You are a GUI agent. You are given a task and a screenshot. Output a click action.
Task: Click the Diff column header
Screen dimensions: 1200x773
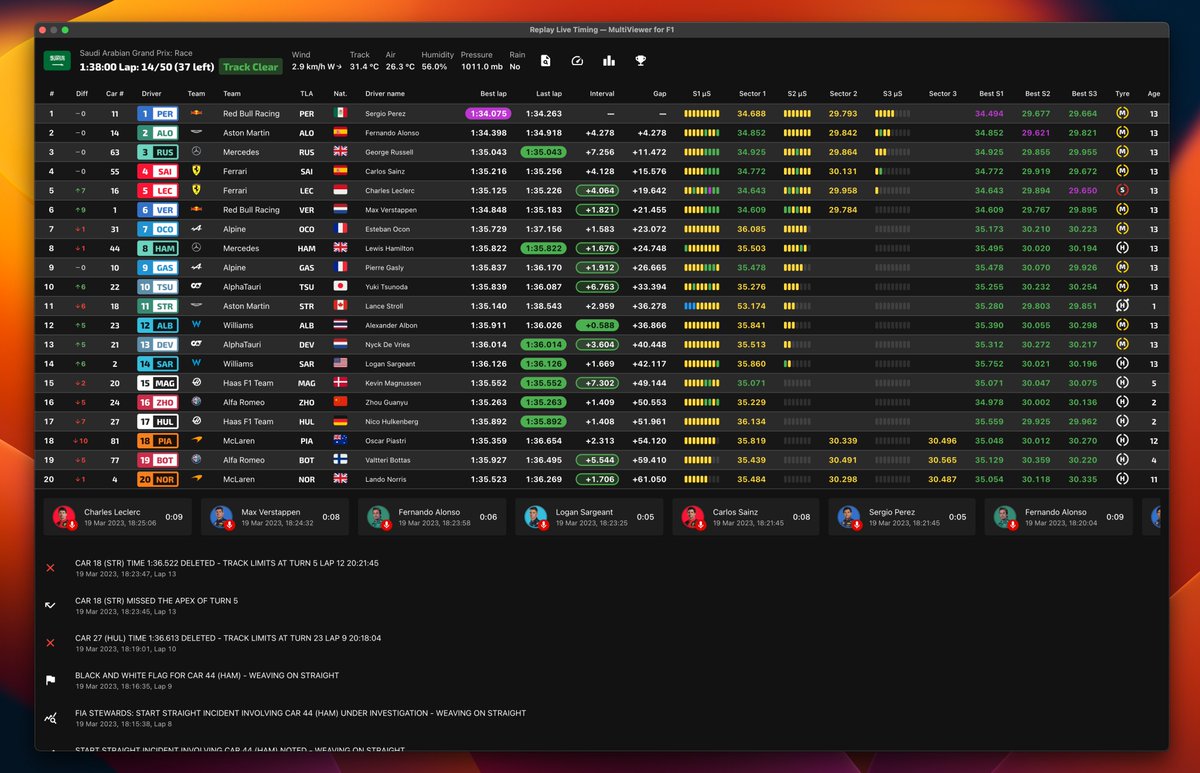[82, 93]
